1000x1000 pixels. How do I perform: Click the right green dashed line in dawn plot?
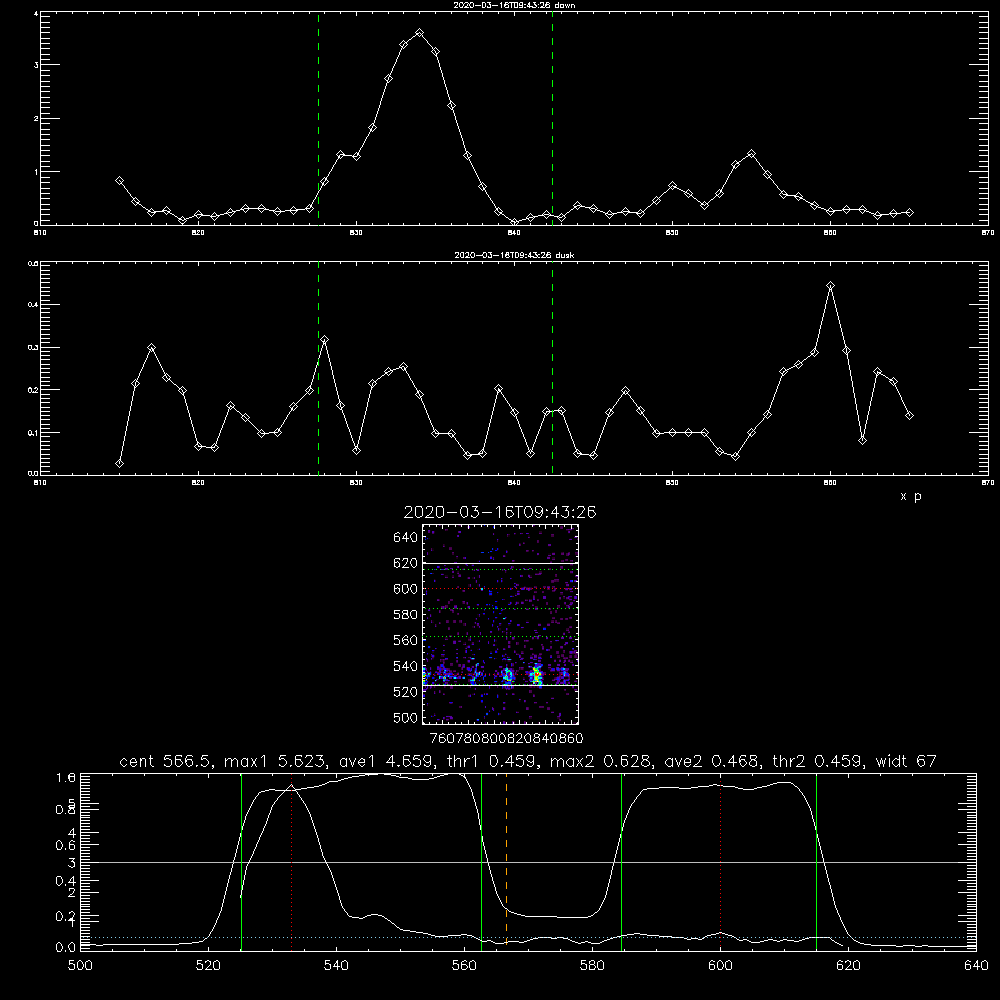click(x=552, y=119)
